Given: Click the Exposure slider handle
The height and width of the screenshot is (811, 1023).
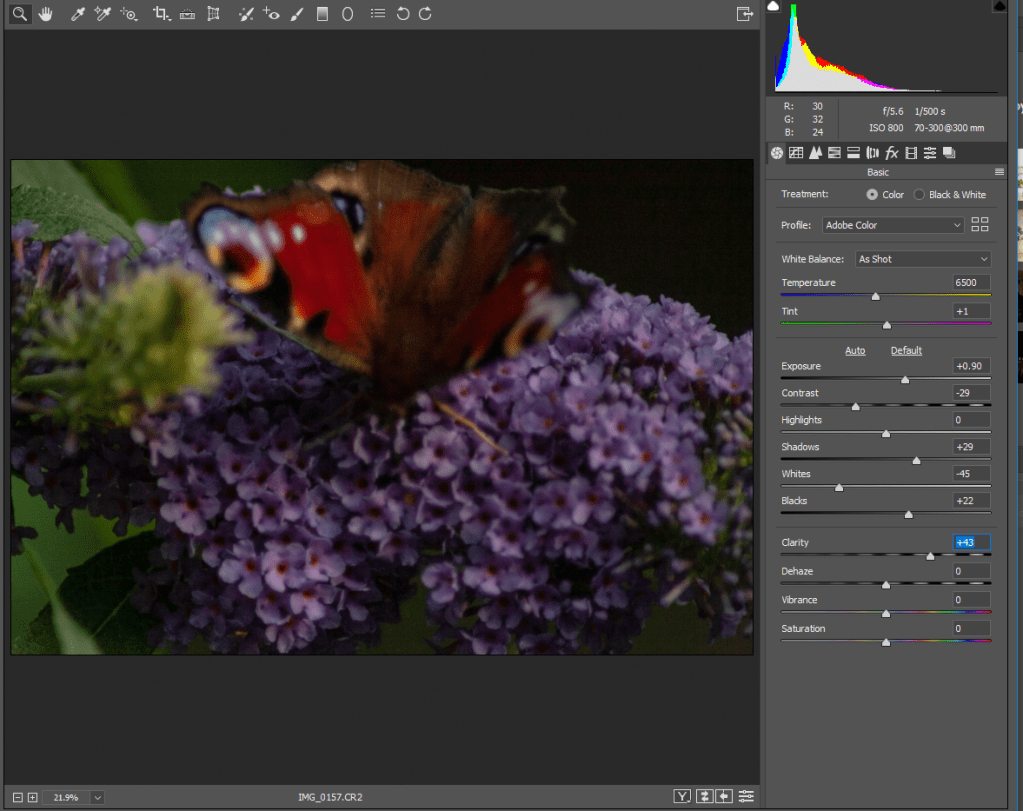Looking at the screenshot, I should tap(905, 380).
